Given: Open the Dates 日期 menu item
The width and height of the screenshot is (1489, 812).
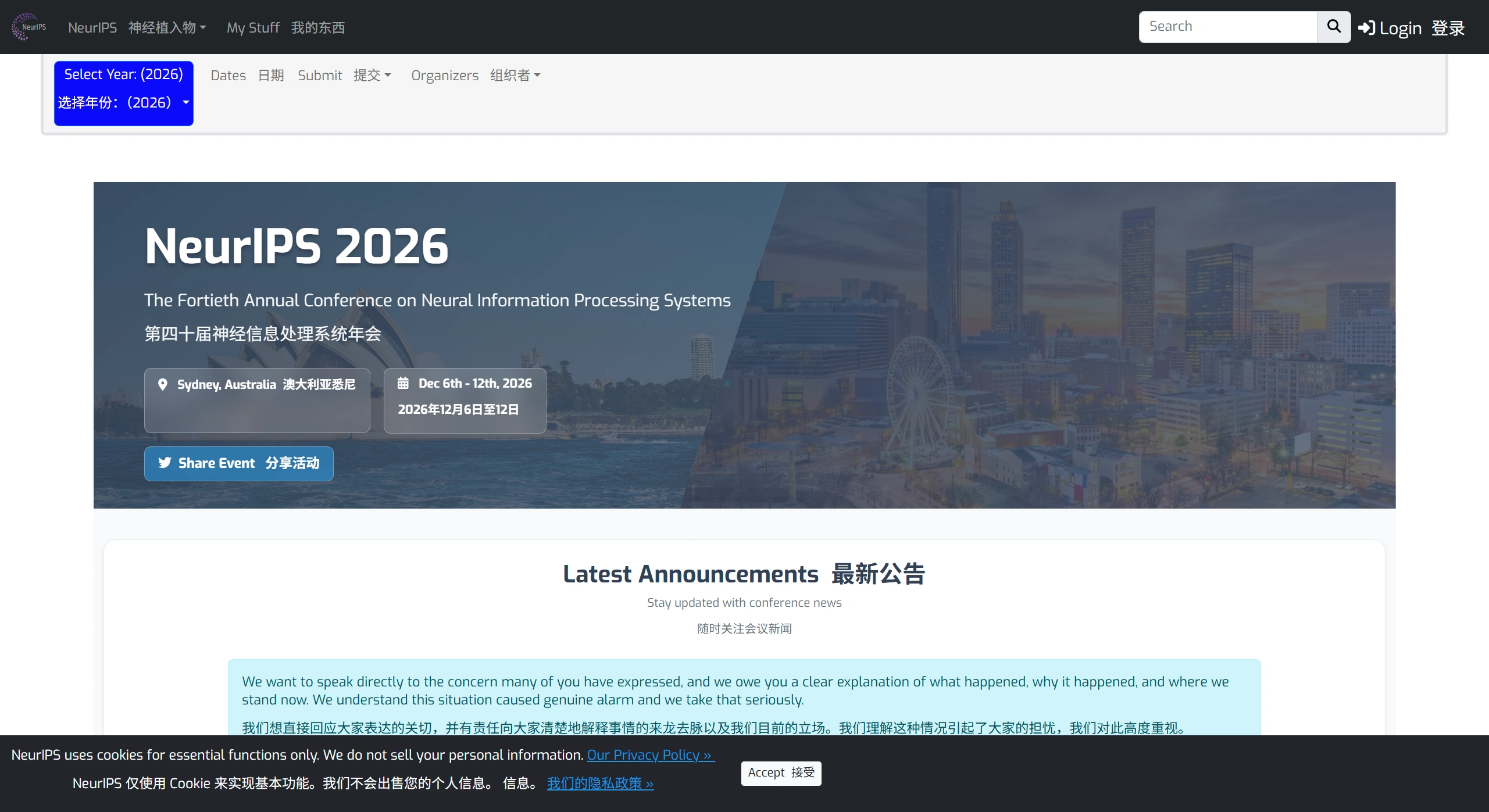Looking at the screenshot, I should coord(247,75).
